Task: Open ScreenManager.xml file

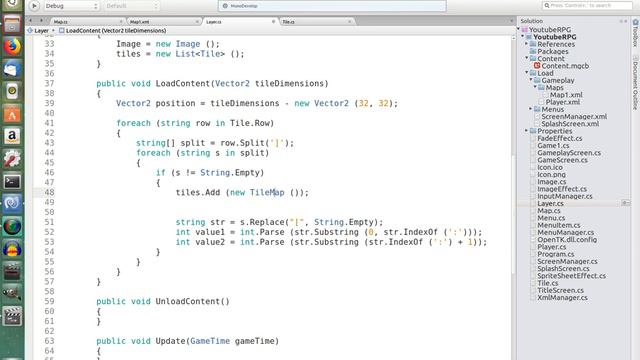Action: (x=574, y=116)
